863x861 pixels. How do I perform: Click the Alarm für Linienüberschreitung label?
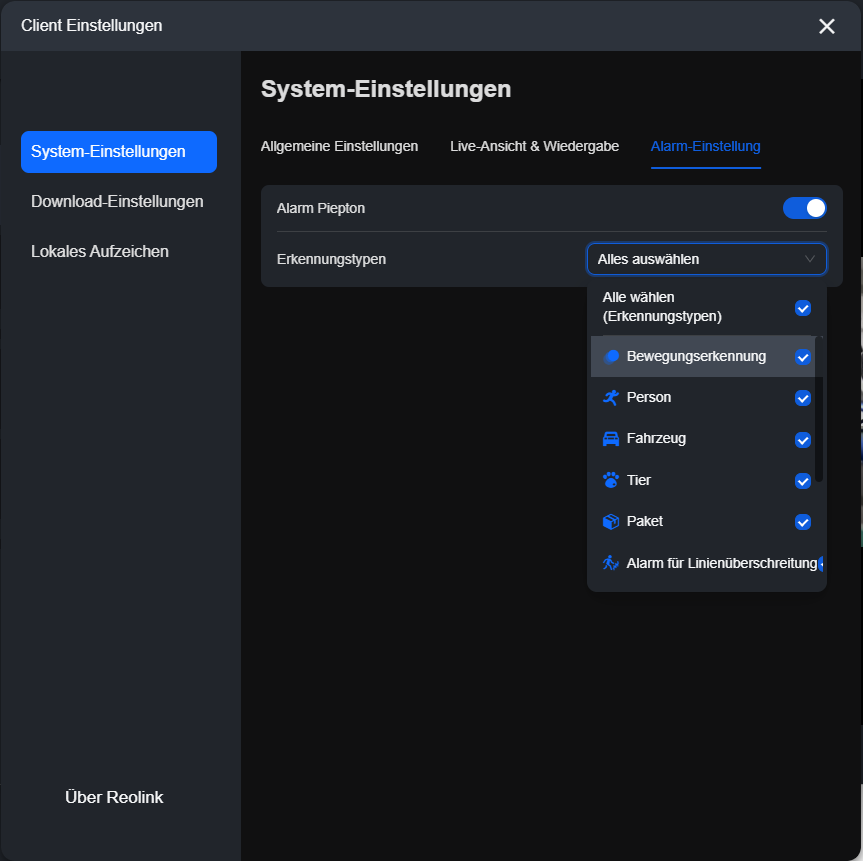point(722,563)
